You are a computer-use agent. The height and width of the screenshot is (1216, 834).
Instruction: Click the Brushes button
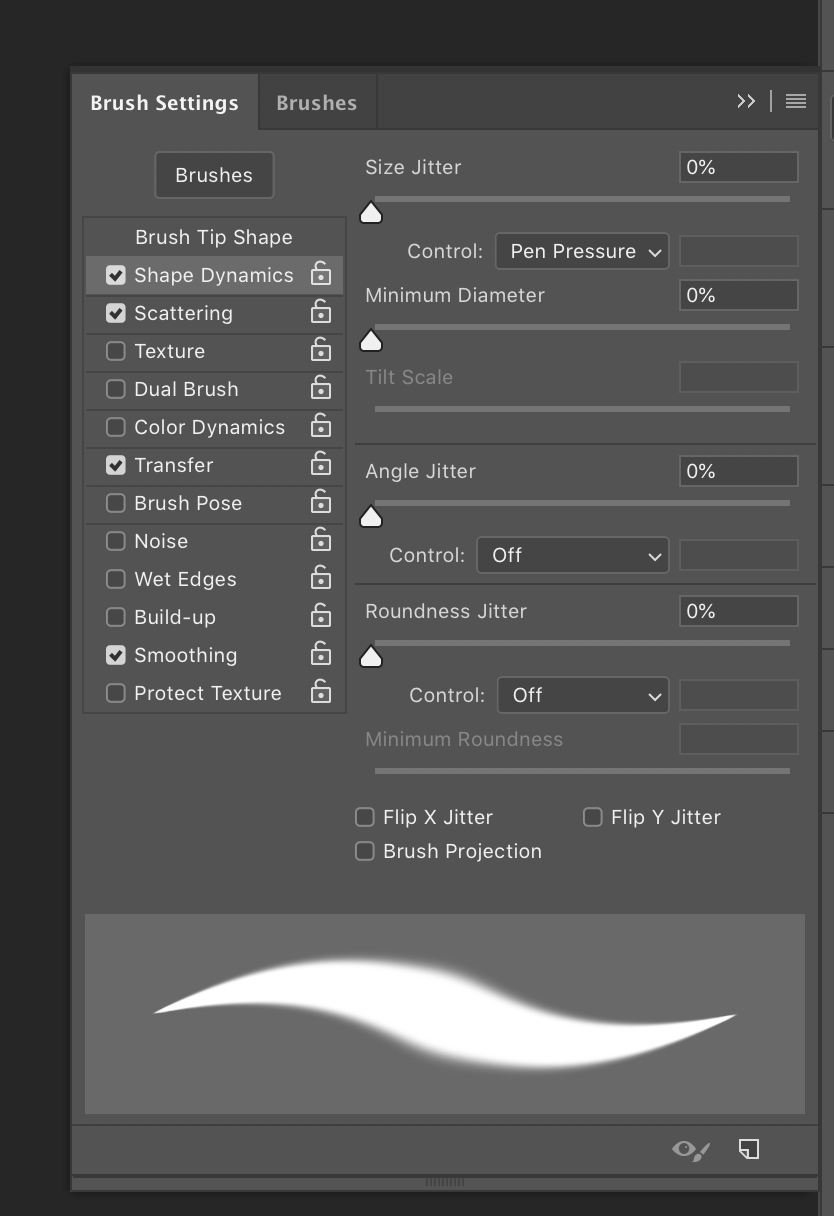pyautogui.click(x=214, y=175)
